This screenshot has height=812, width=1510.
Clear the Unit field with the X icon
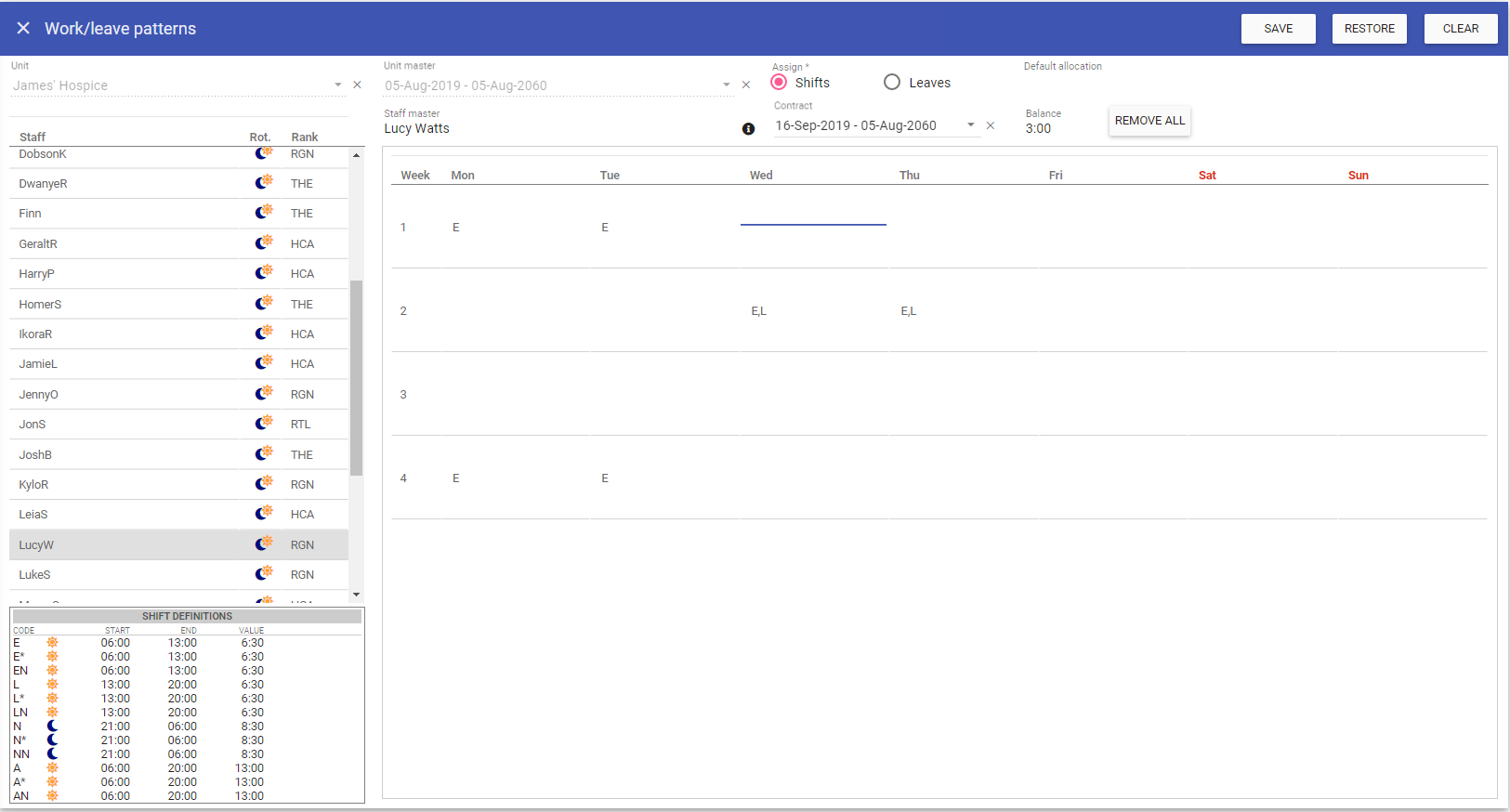click(x=357, y=85)
